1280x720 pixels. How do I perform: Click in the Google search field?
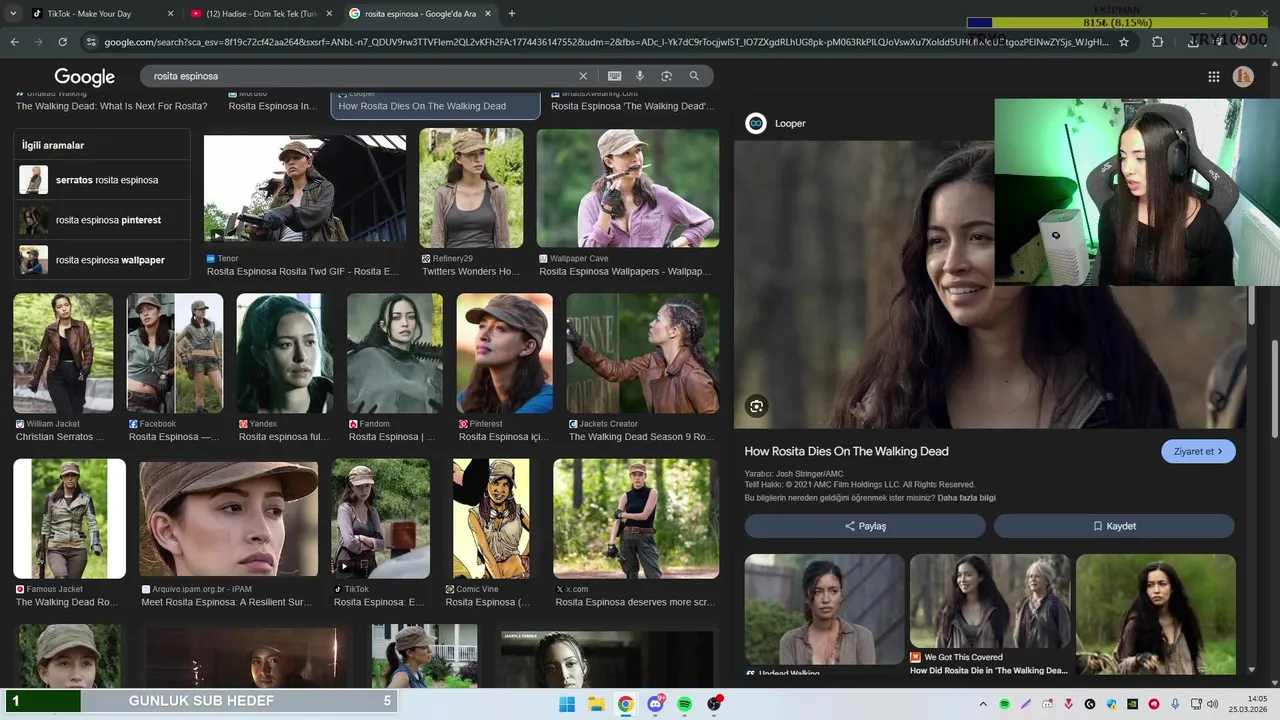coord(360,76)
